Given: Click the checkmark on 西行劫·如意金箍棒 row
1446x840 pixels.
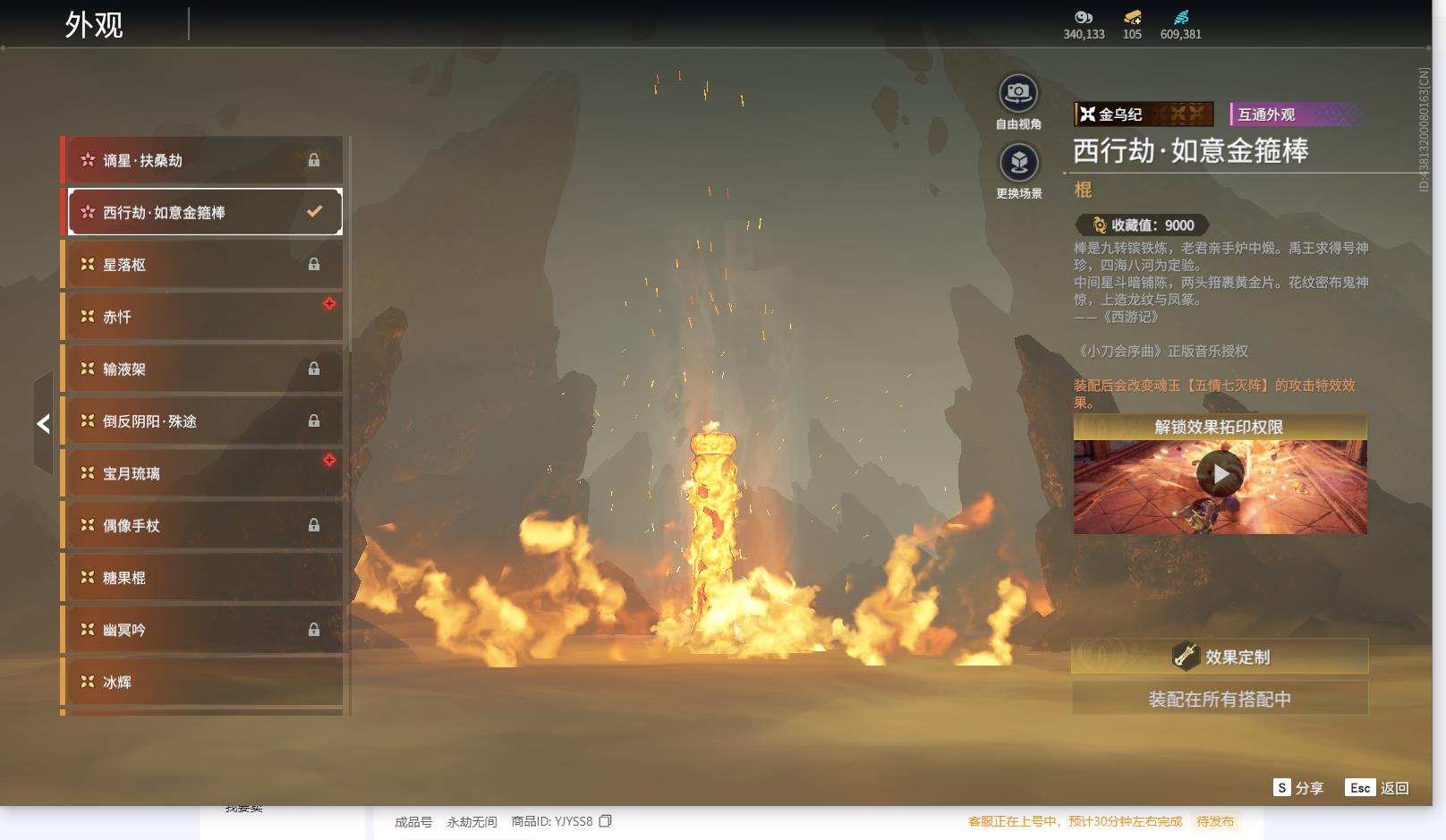Looking at the screenshot, I should coord(314,212).
